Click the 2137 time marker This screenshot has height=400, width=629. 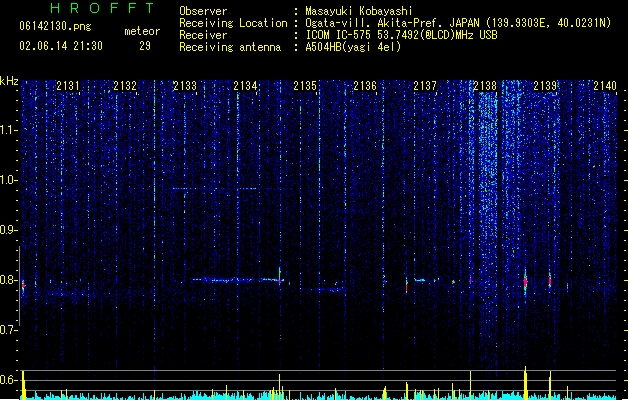point(425,86)
